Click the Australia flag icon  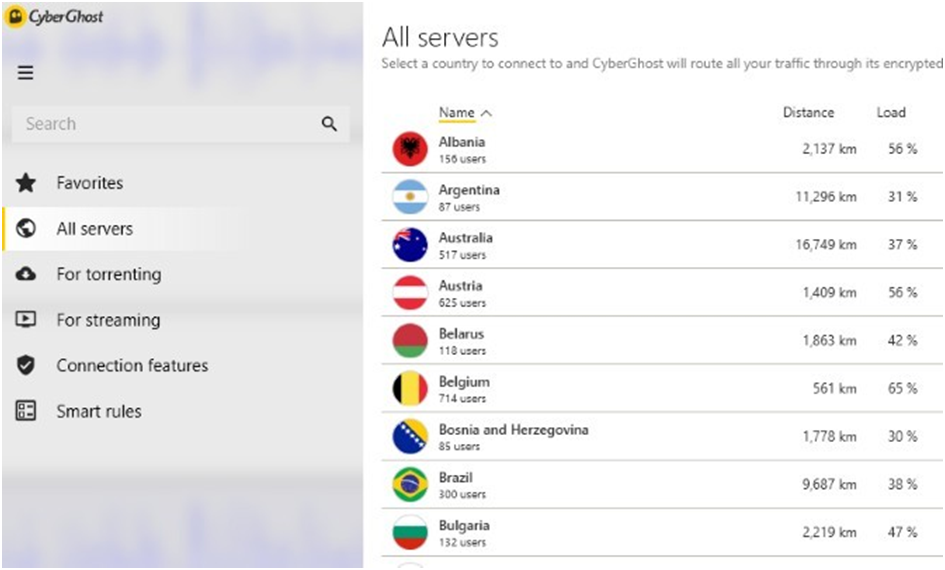click(x=410, y=245)
